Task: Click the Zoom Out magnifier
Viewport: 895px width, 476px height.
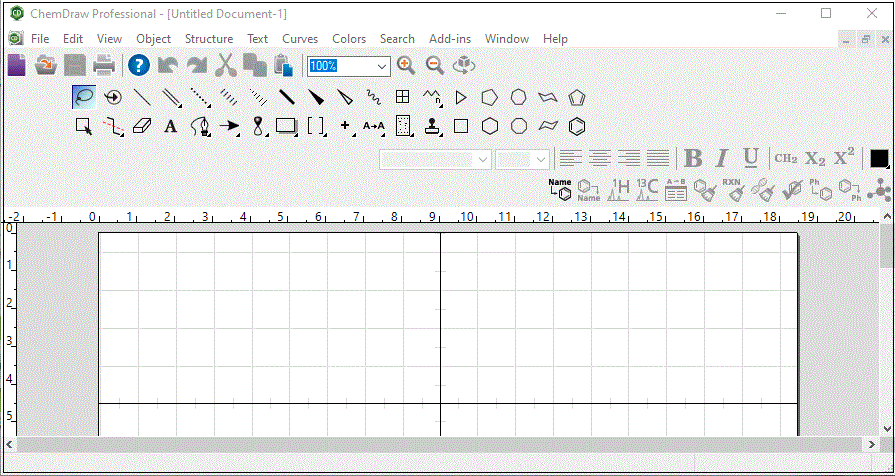Action: [435, 65]
